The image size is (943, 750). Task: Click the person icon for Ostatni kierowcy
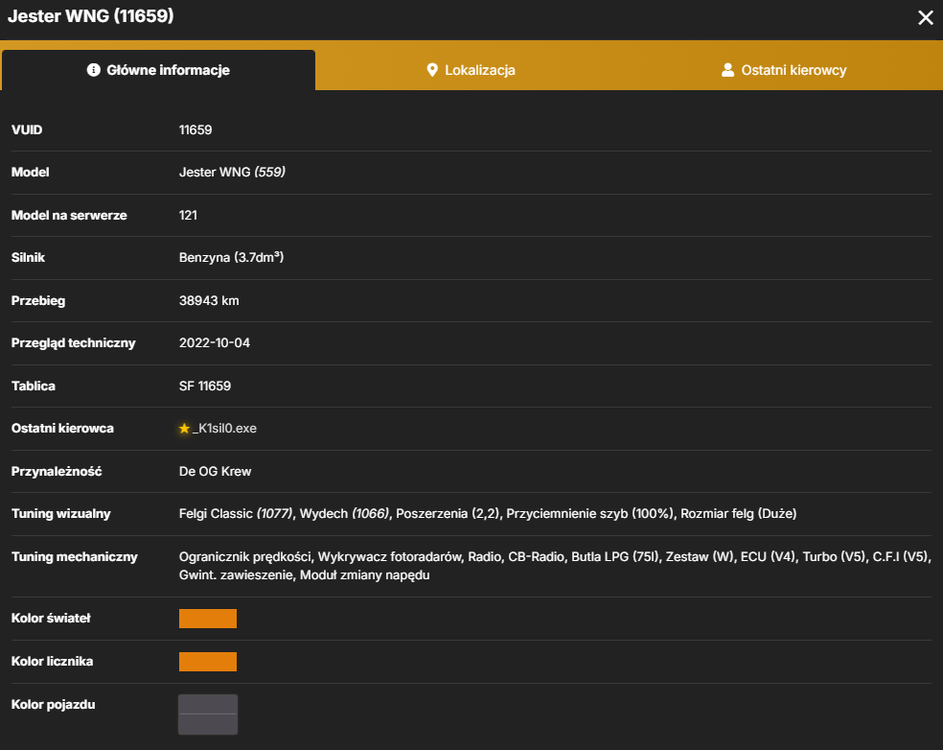click(x=728, y=70)
